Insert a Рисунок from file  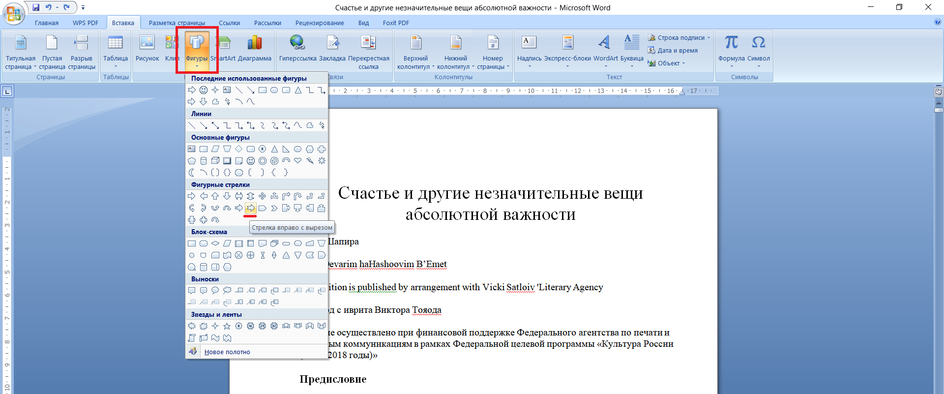point(147,49)
